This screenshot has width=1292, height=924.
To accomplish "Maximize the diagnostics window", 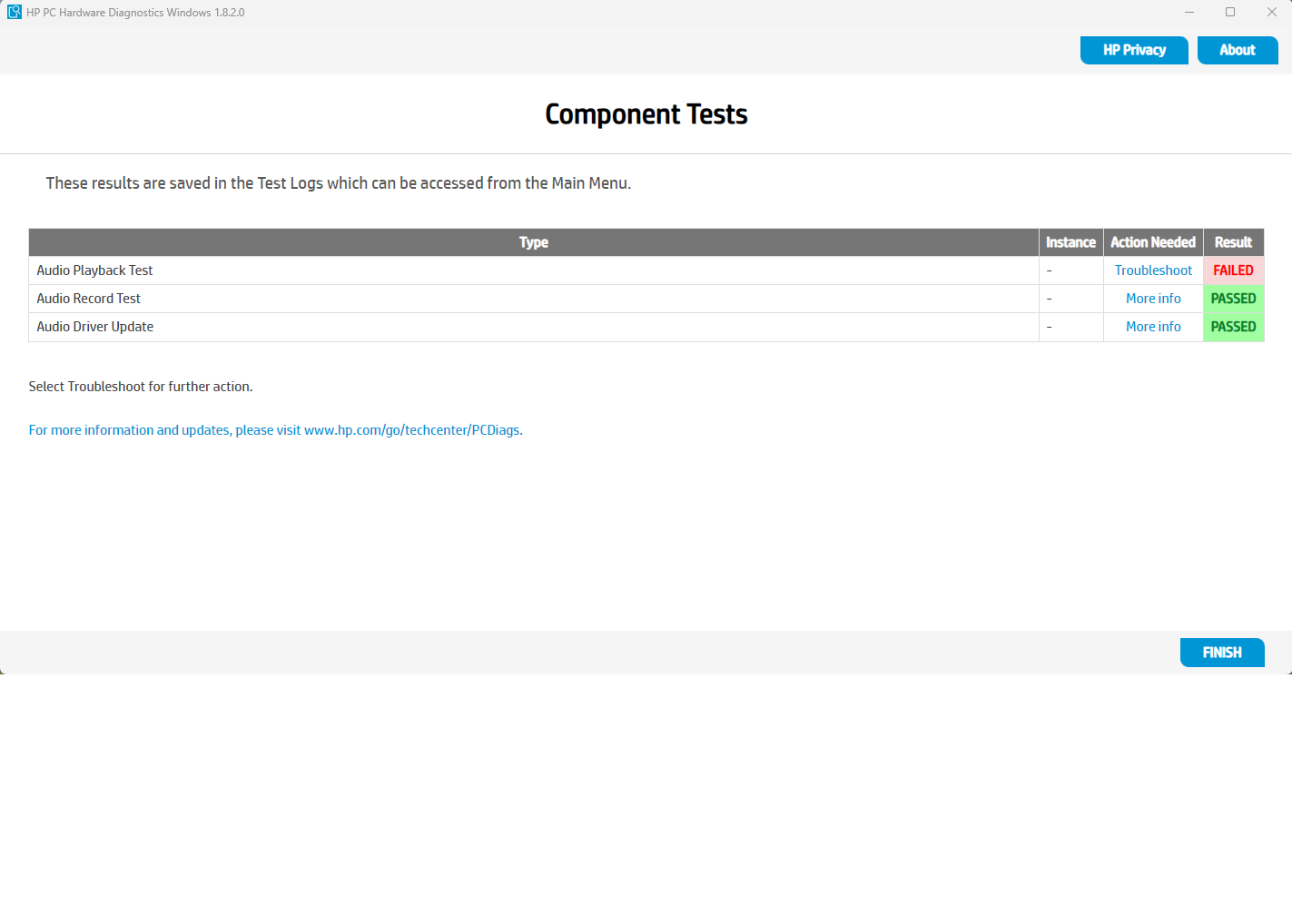I will 1230,13.
